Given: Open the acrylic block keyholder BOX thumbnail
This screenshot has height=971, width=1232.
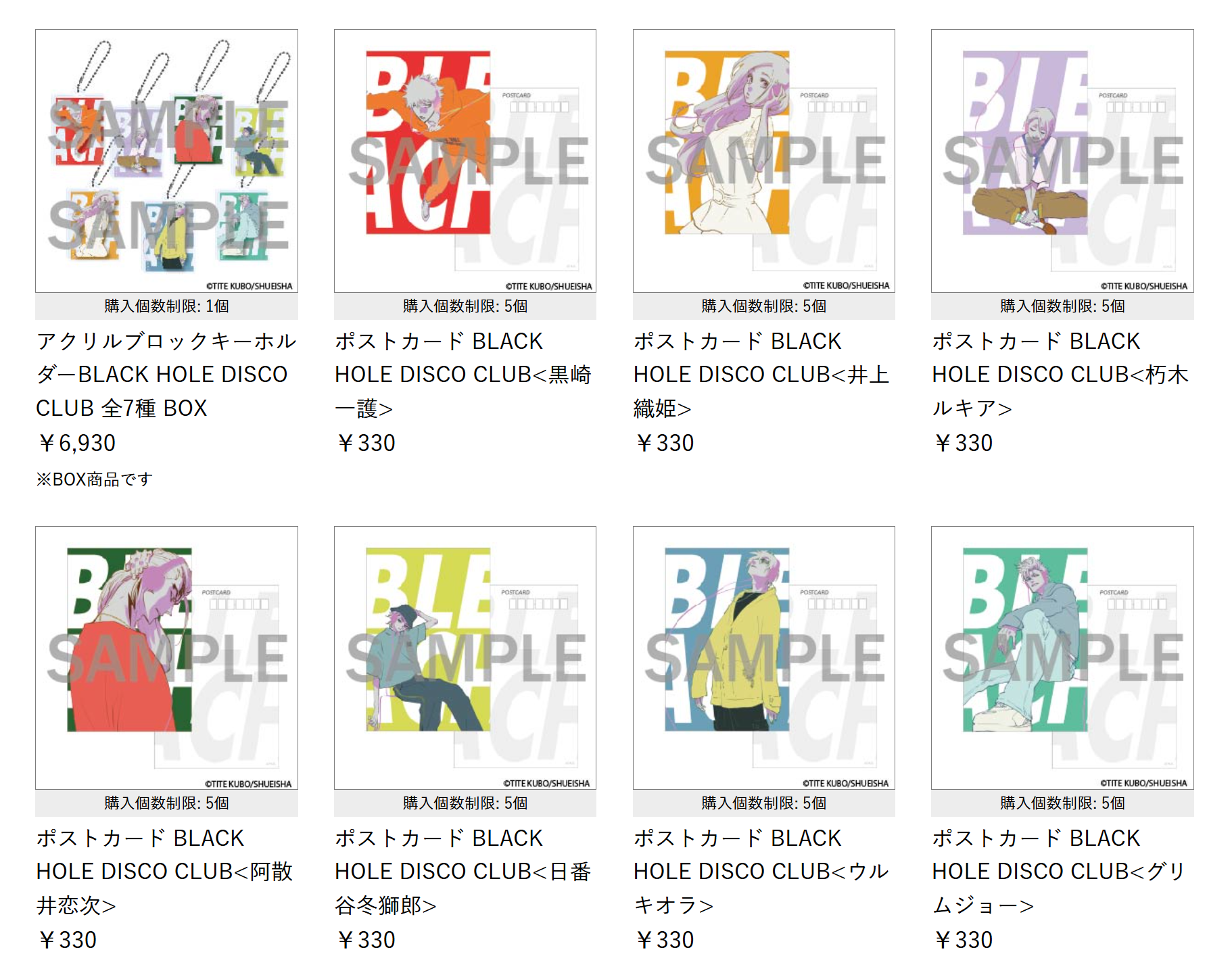Looking at the screenshot, I should 166,161.
